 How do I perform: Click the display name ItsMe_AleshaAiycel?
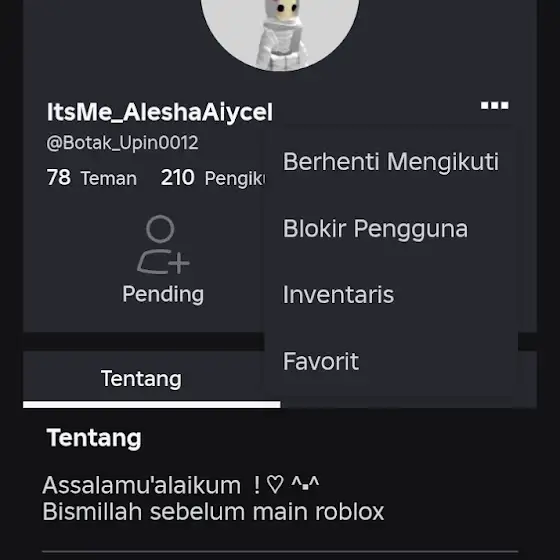(x=160, y=112)
